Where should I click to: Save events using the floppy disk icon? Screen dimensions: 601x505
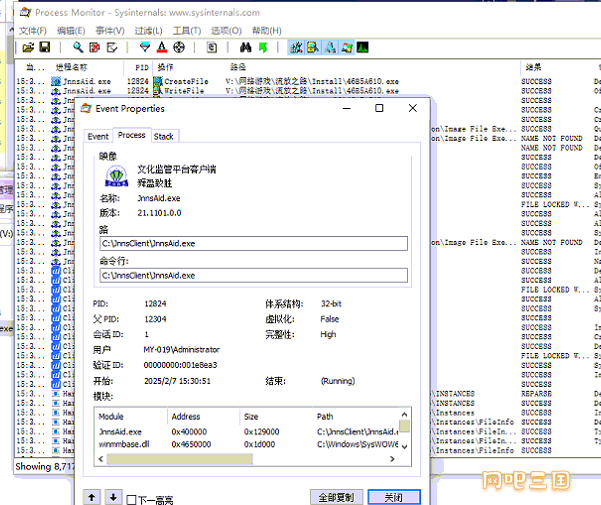tap(45, 47)
